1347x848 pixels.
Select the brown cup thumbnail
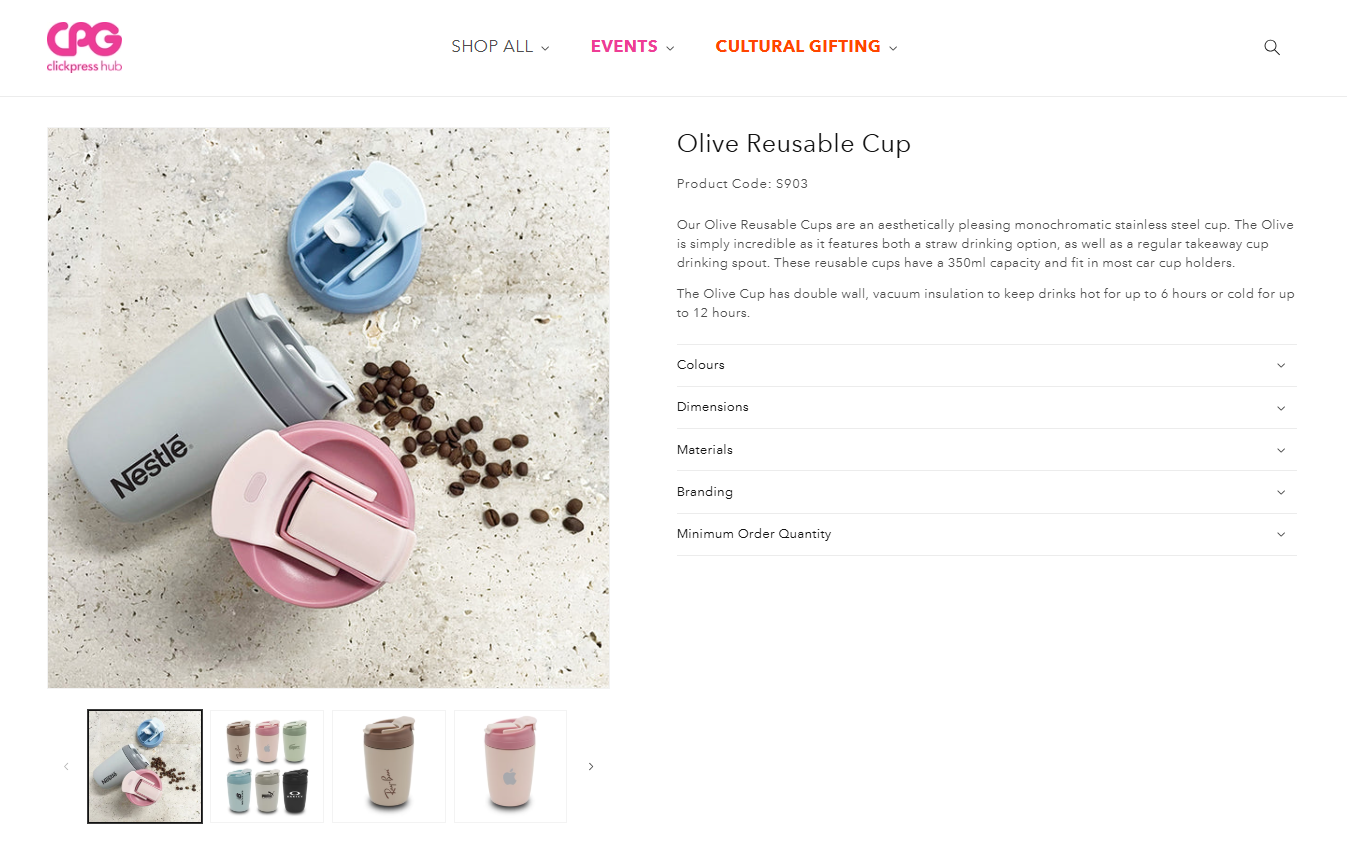[389, 766]
